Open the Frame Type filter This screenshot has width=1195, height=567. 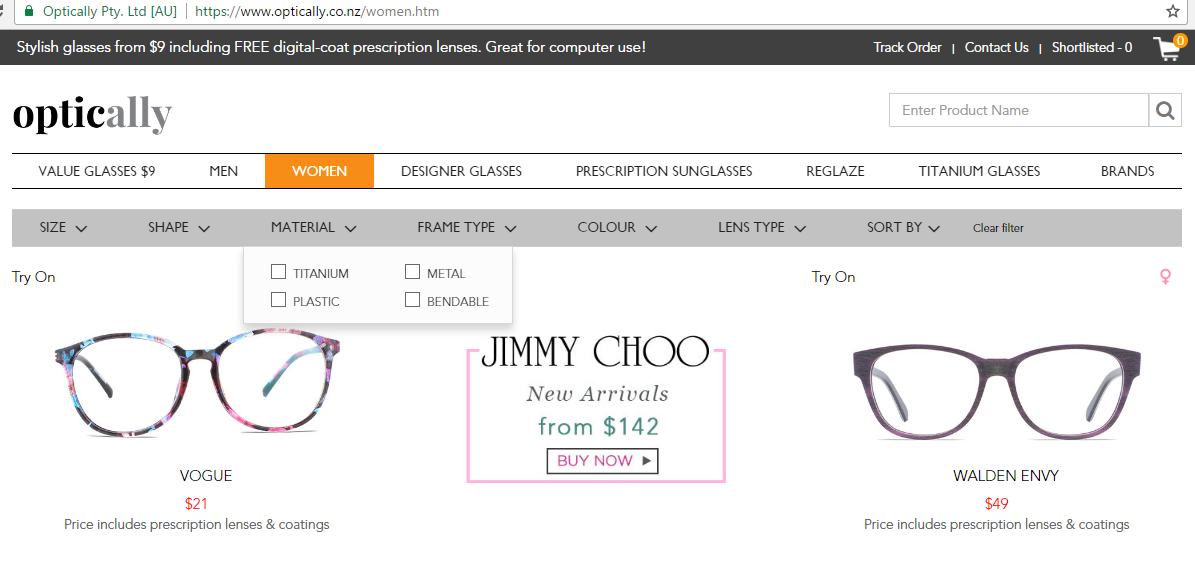tap(467, 227)
